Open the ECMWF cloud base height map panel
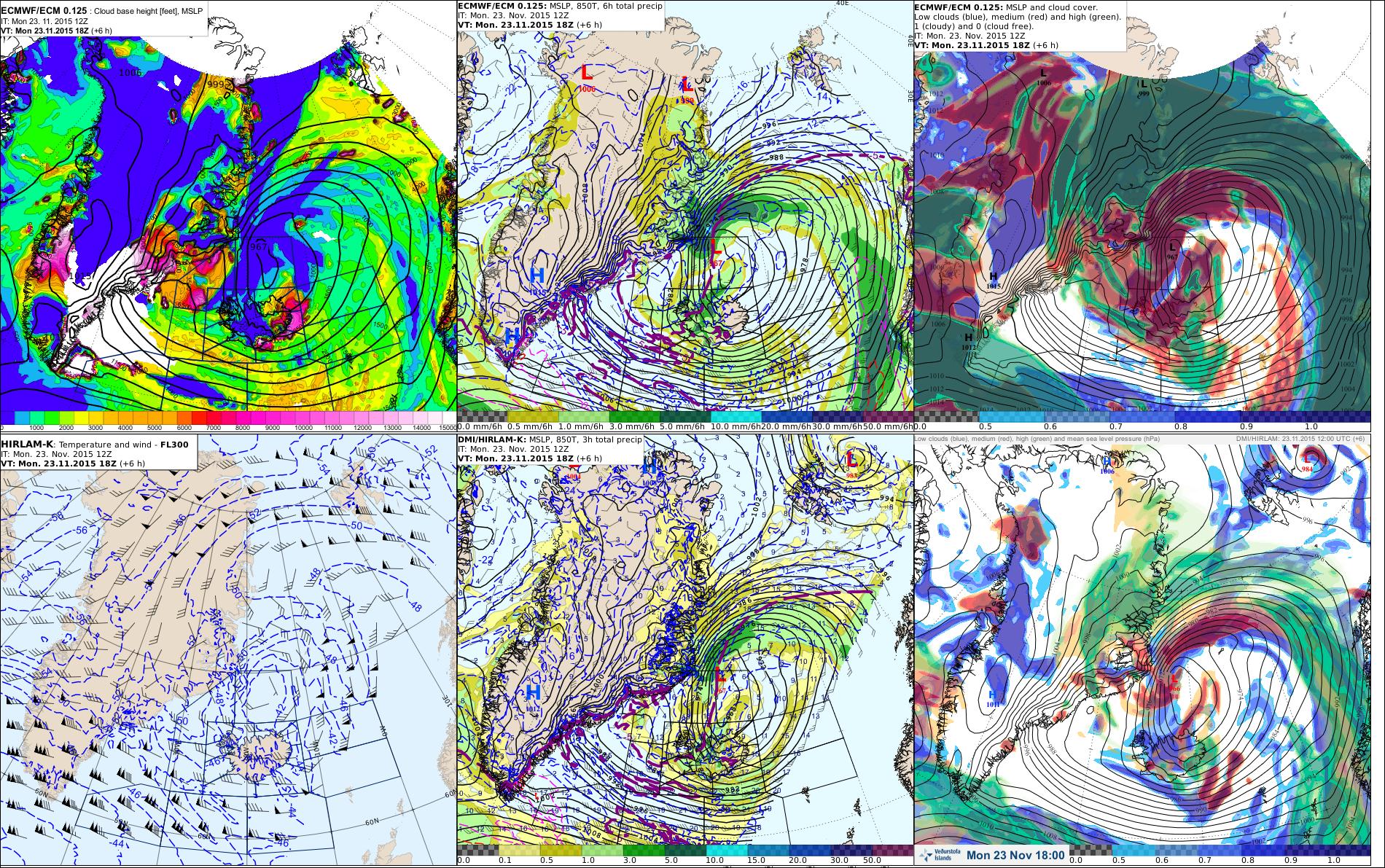The image size is (1385, 868). pyautogui.click(x=228, y=216)
